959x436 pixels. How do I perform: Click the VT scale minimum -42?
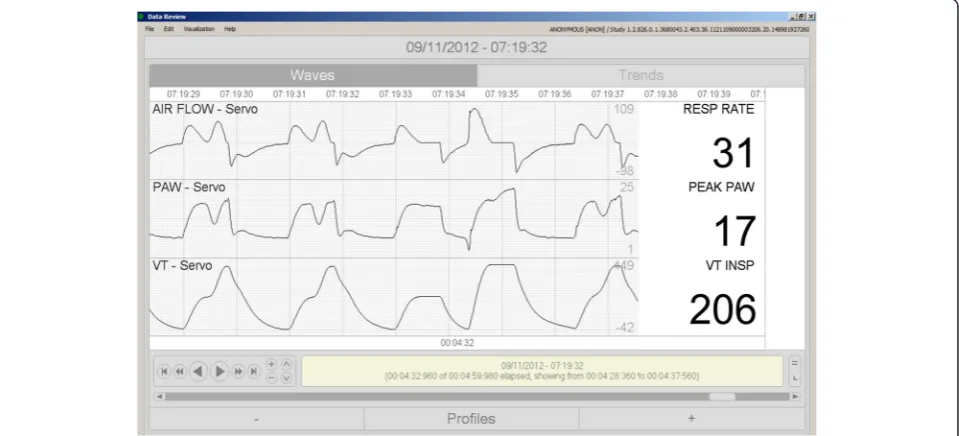pyautogui.click(x=624, y=328)
